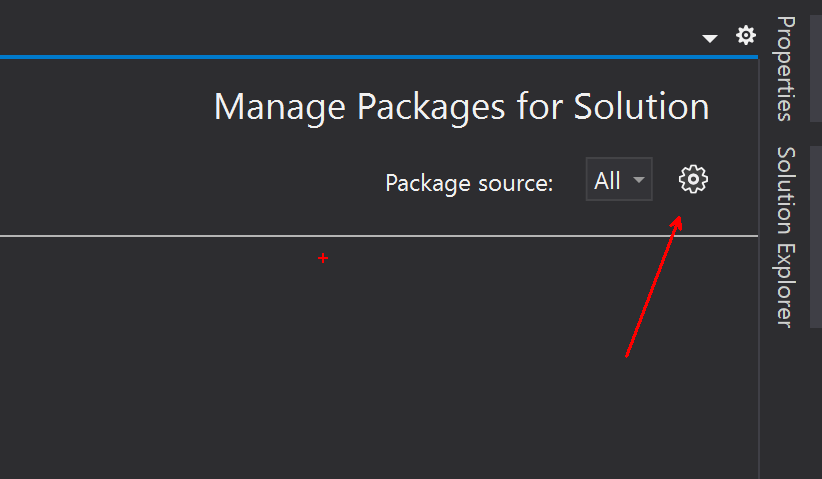822x479 pixels.
Task: Click the Package source: label
Action: pos(469,183)
